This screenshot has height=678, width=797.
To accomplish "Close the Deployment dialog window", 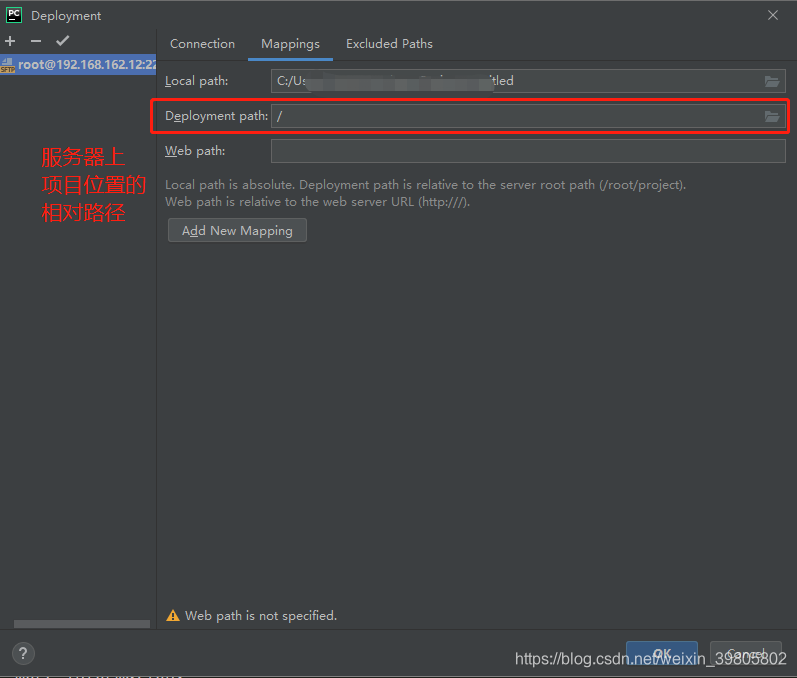I will [773, 15].
